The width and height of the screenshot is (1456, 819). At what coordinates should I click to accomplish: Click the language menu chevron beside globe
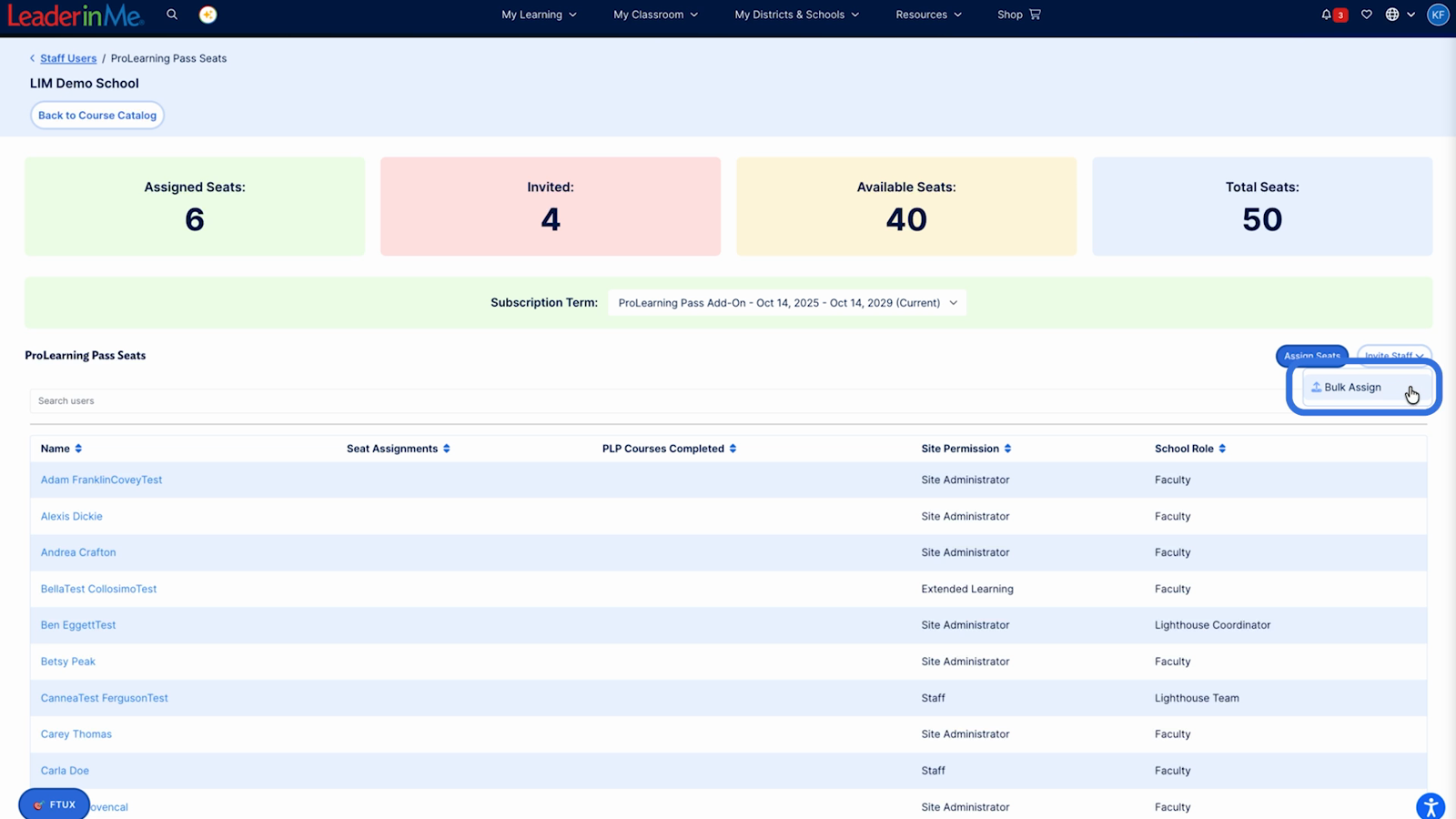[1411, 15]
